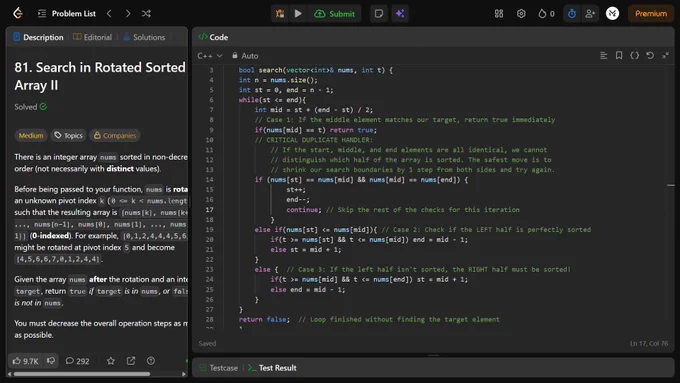
Task: Click the LeetCode logo icon
Action: point(18,13)
